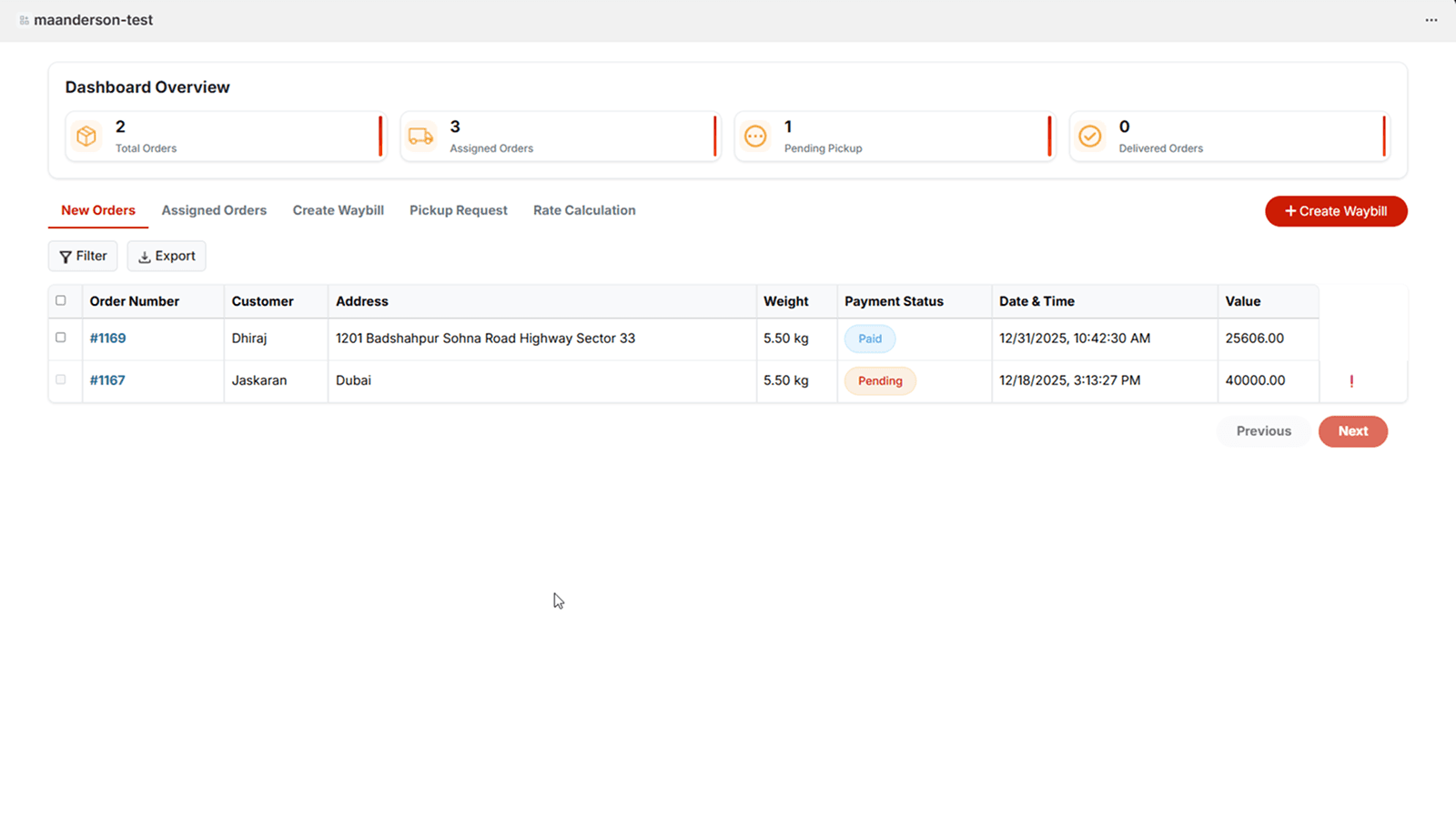Click the red Create Waybill button
Image resolution: width=1456 pixels, height=819 pixels.
click(1336, 211)
